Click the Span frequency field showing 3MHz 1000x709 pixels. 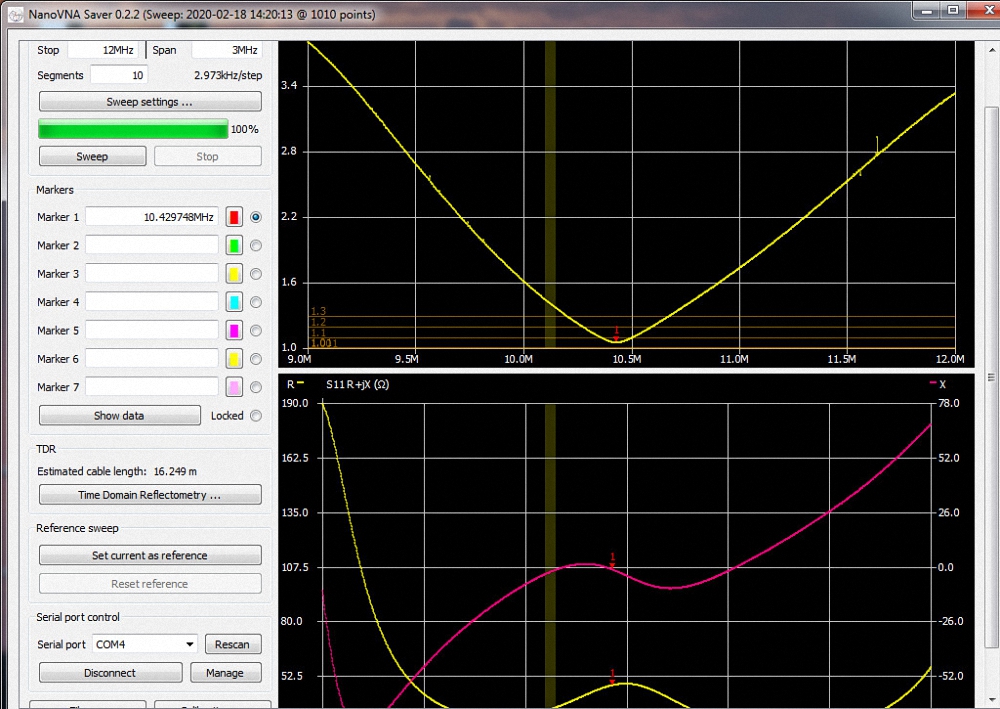[226, 50]
